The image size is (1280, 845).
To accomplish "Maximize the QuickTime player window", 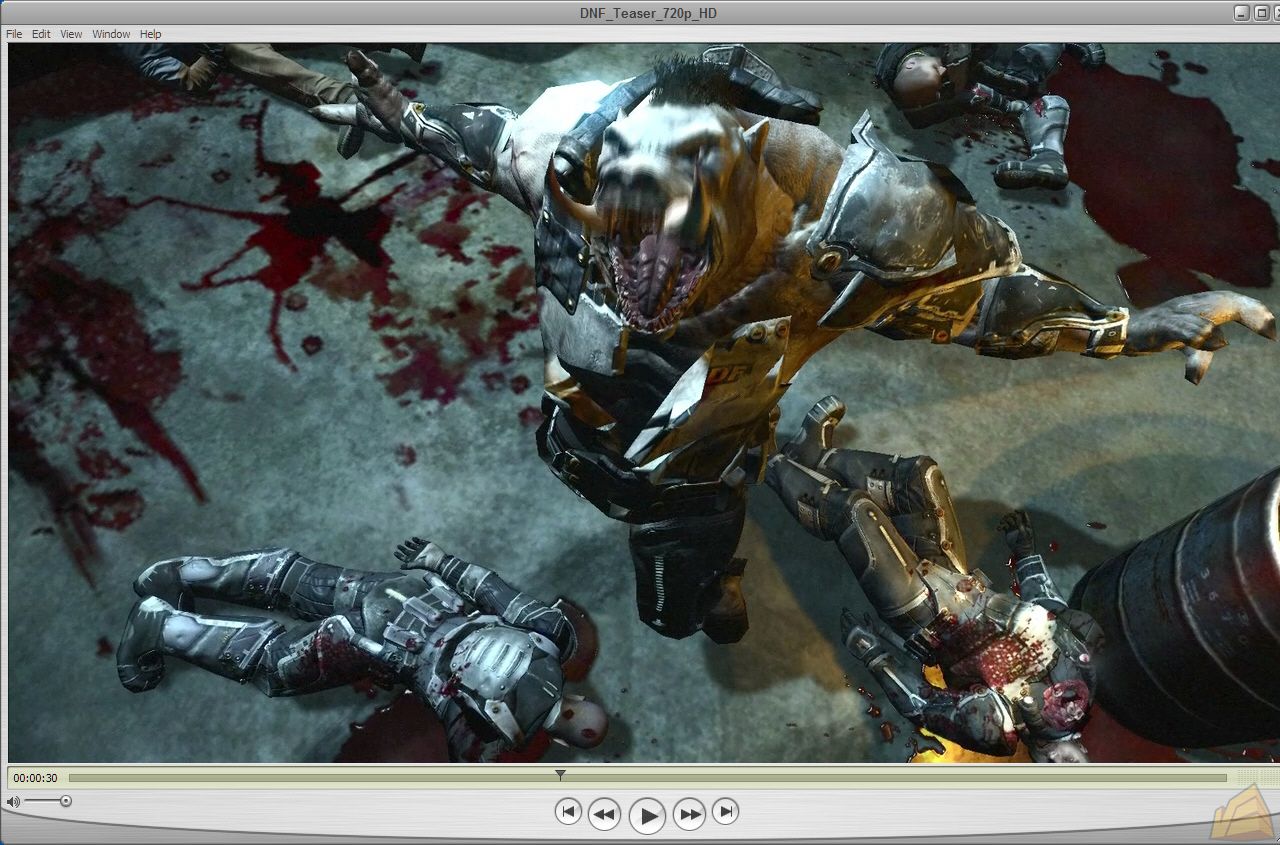I will coord(1261,13).
